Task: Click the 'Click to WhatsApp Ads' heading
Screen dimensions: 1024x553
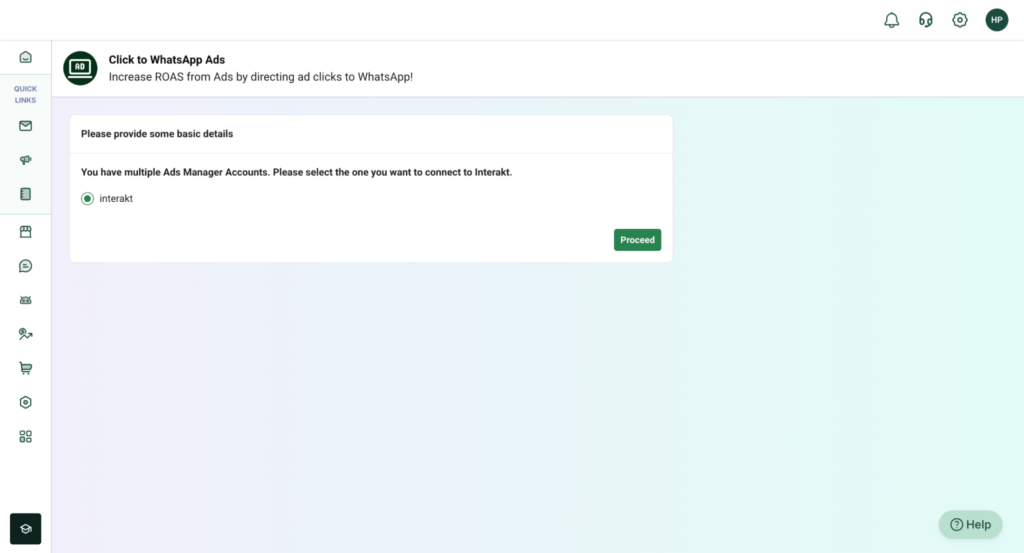Action: tap(167, 59)
